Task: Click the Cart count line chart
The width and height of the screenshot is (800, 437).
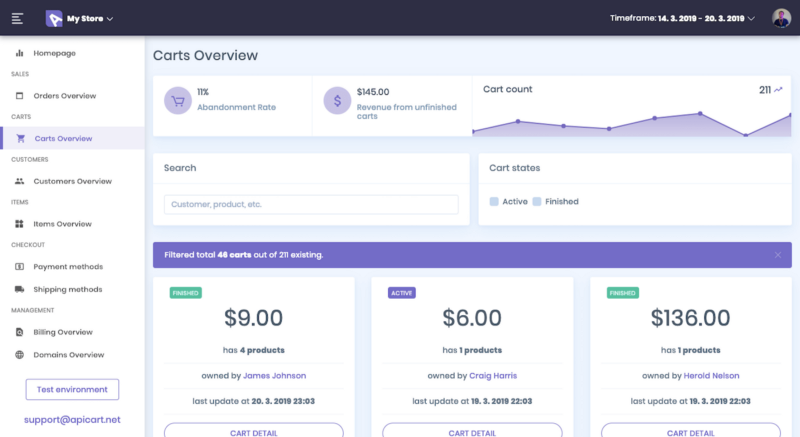Action: pyautogui.click(x=632, y=123)
